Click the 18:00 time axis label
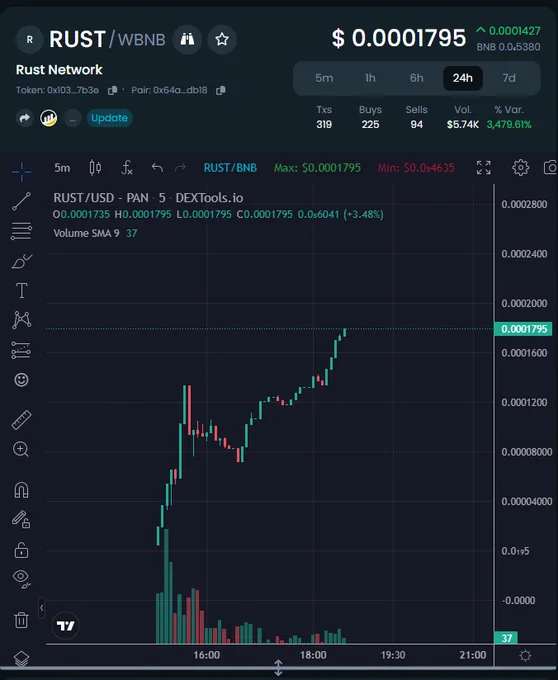 [313, 655]
